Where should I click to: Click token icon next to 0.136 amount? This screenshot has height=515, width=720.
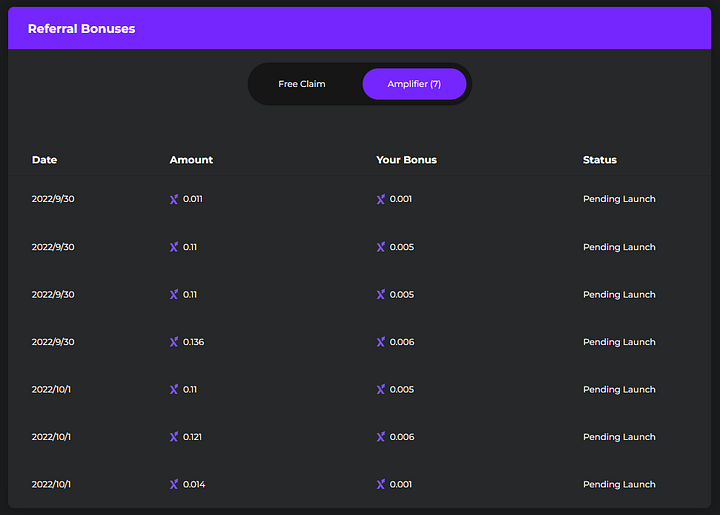click(174, 342)
